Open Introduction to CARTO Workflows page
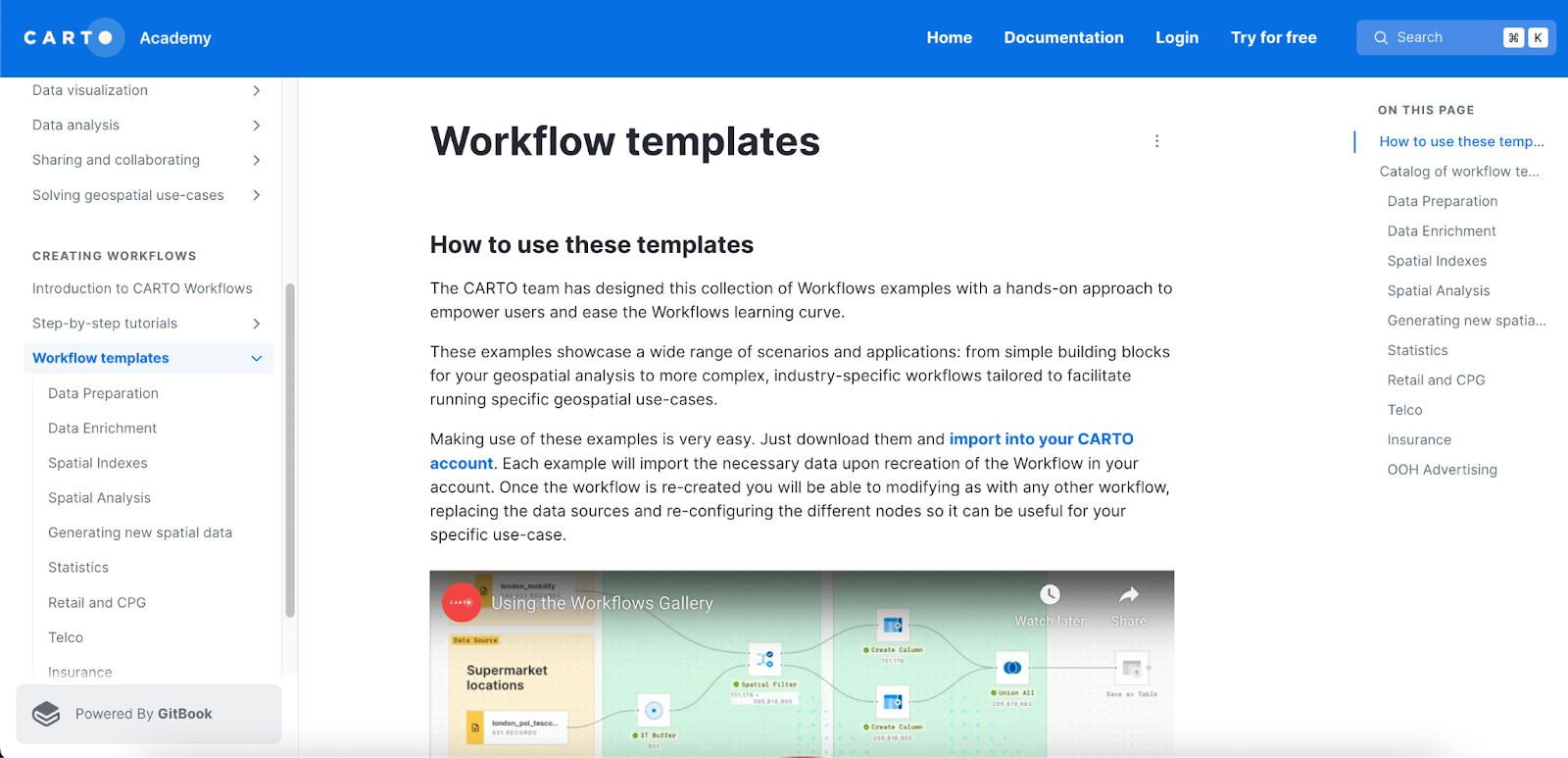This screenshot has height=758, width=1568. [x=142, y=288]
